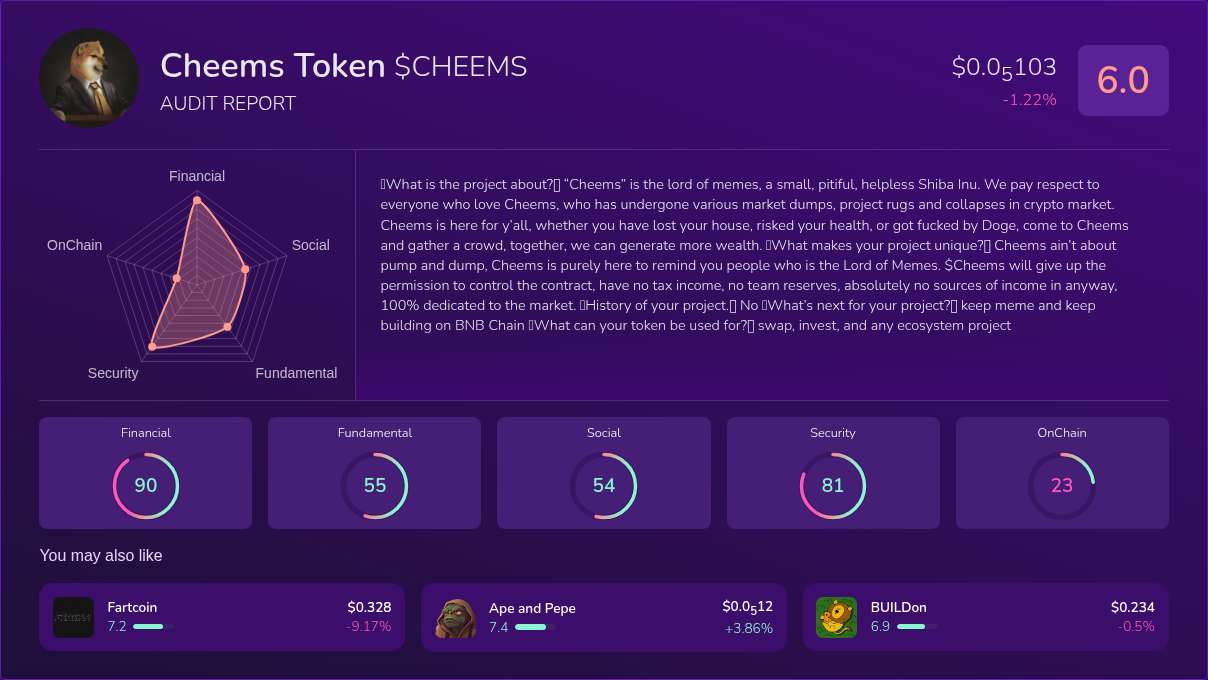This screenshot has height=680, width=1208.
Task: Click the Ape and Pepe avatar icon
Action: tap(455, 617)
